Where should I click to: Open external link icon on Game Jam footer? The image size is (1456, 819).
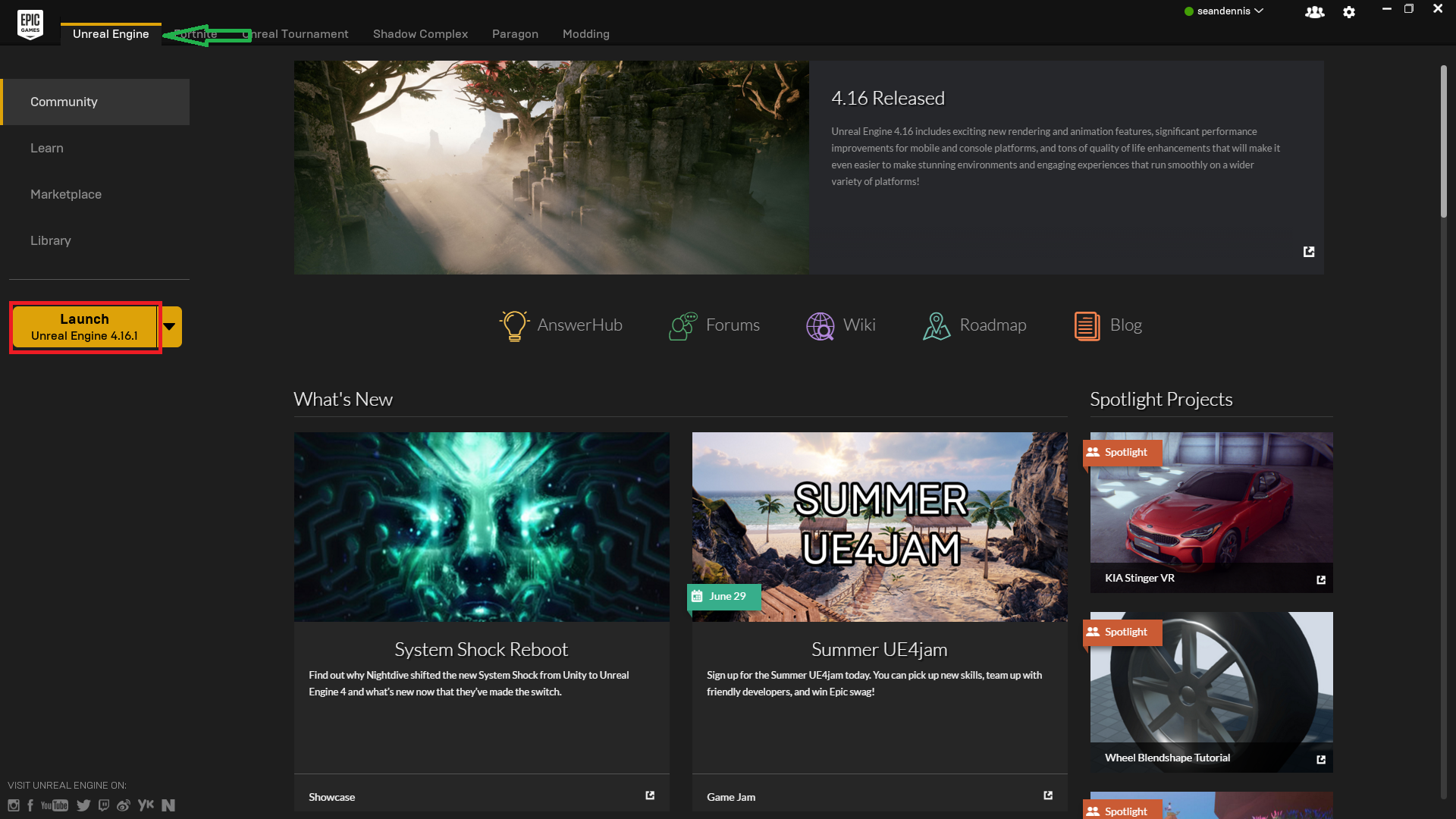pyautogui.click(x=1048, y=795)
